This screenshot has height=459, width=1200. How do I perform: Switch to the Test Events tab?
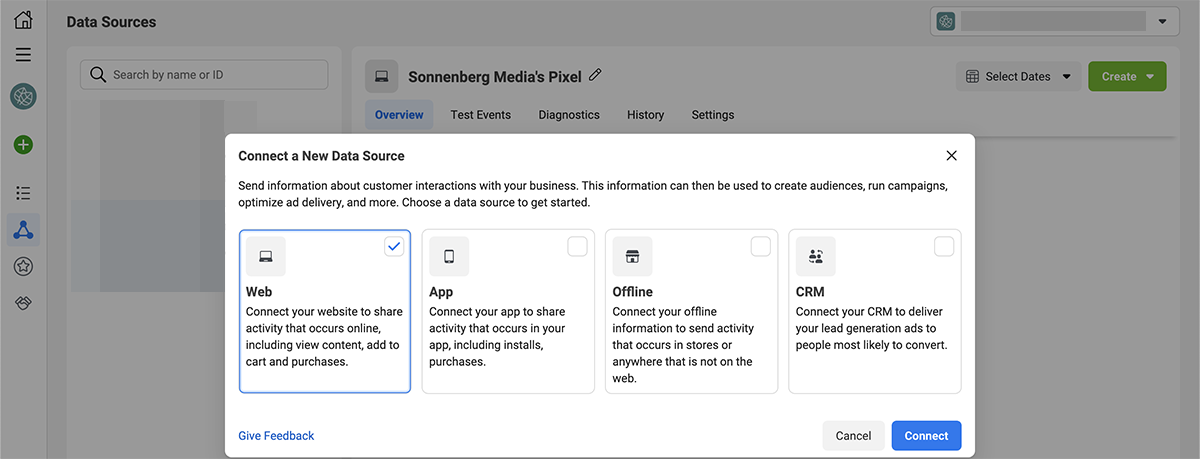[480, 115]
